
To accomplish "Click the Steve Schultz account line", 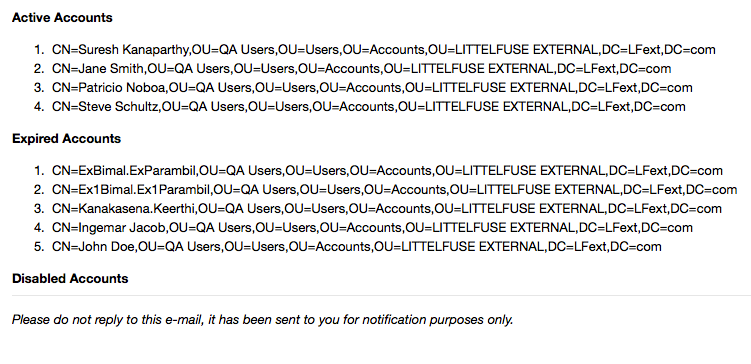I will (x=369, y=106).
